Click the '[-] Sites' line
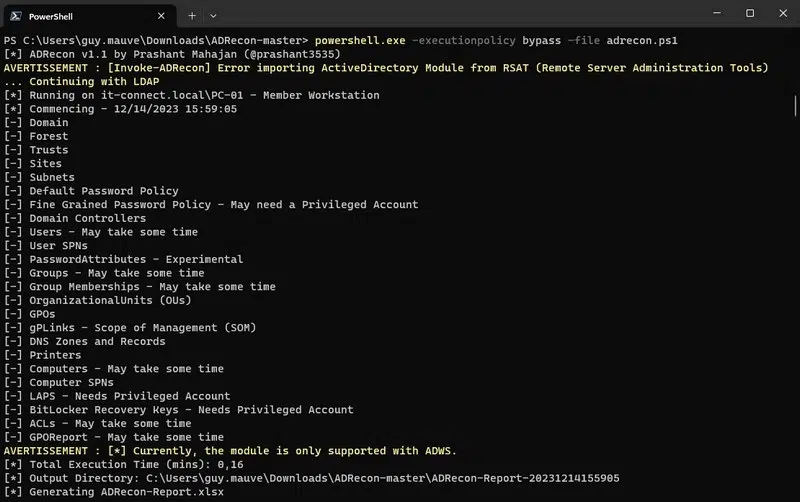 (x=33, y=164)
